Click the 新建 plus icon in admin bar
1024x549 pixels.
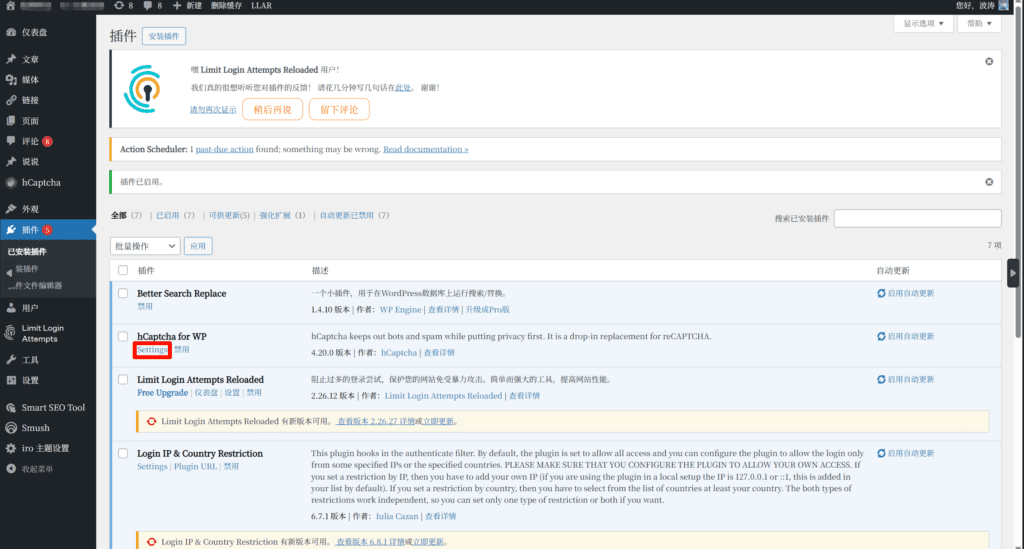tap(177, 6)
